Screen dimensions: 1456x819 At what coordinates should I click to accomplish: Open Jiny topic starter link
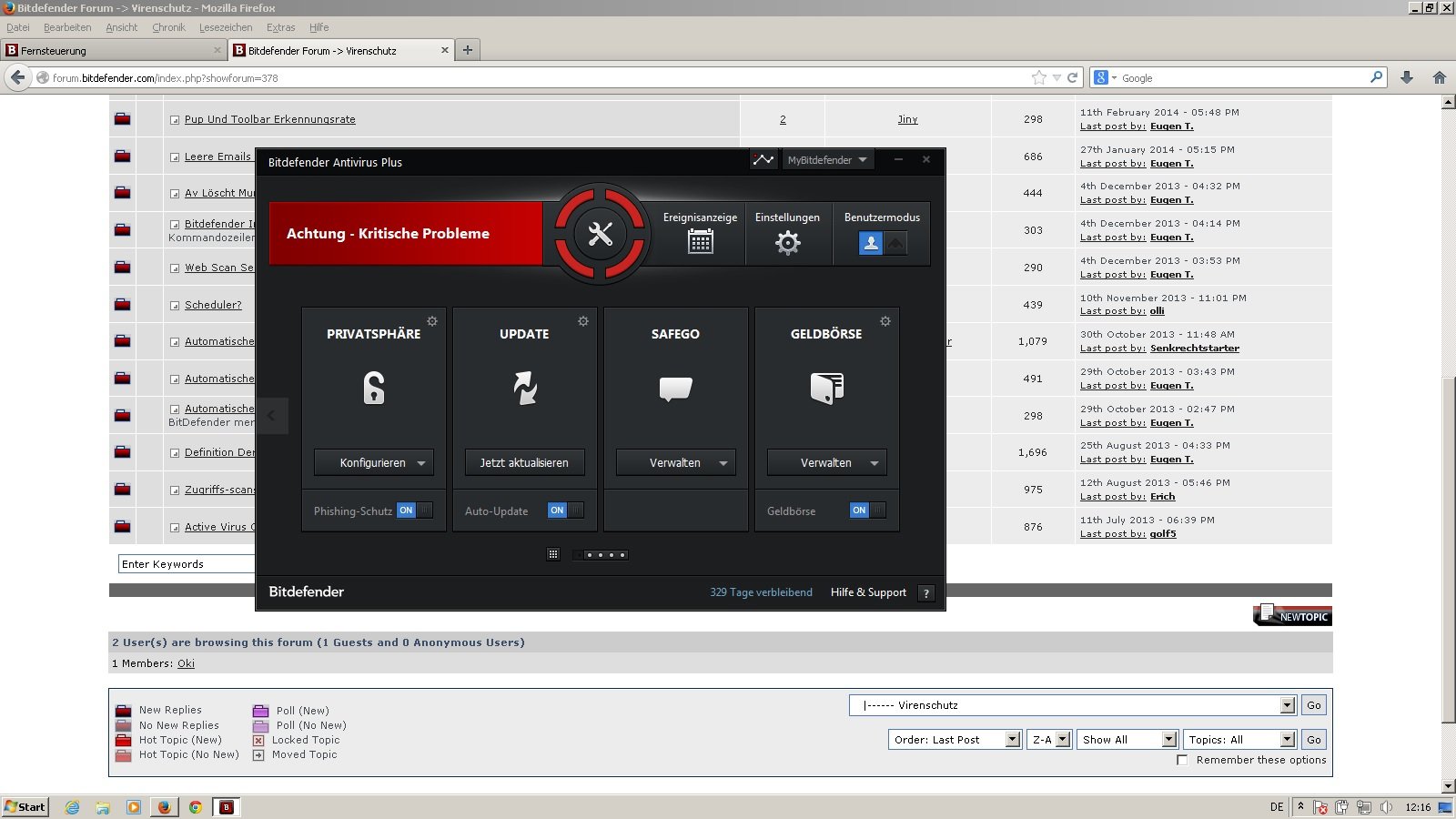pos(907,119)
